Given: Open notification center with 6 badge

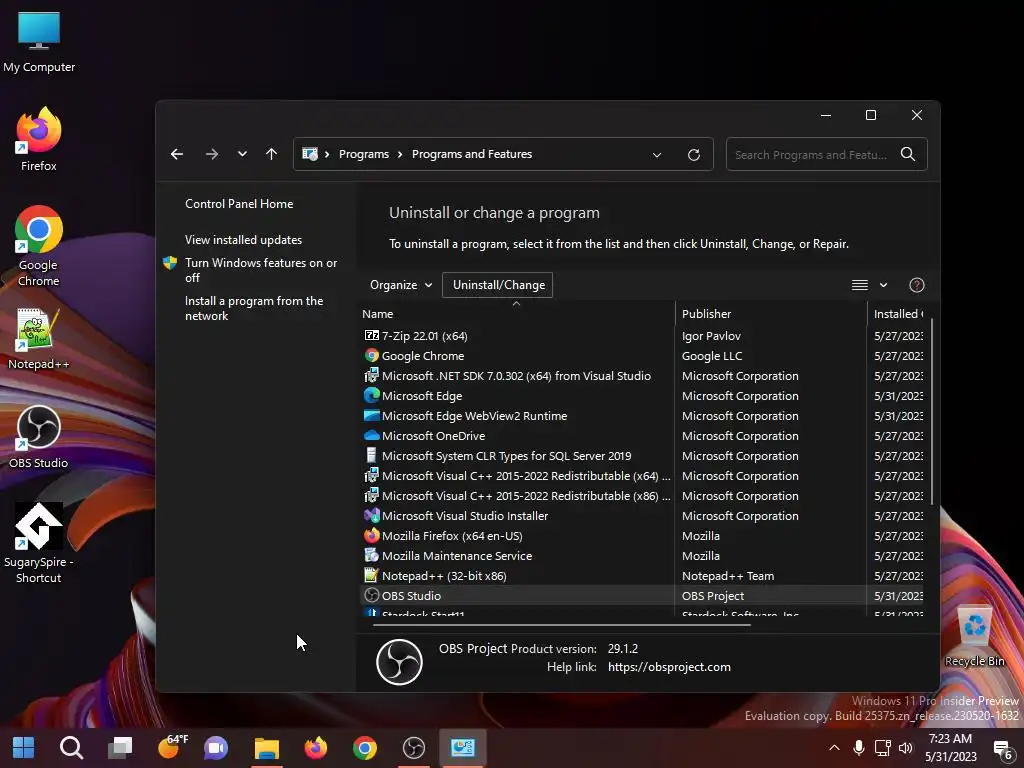Looking at the screenshot, I should 1002,749.
